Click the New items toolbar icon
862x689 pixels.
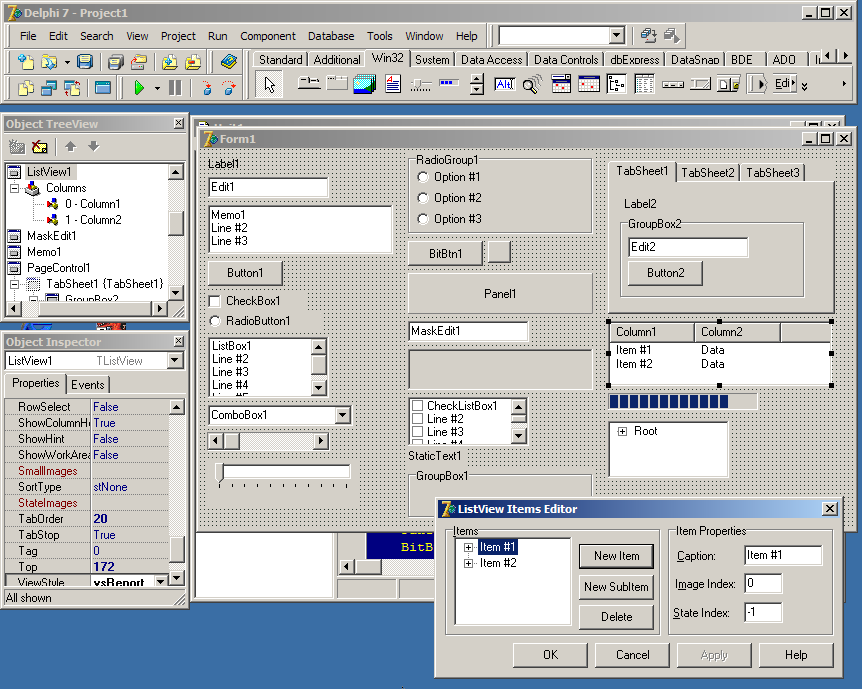pyautogui.click(x=25, y=62)
